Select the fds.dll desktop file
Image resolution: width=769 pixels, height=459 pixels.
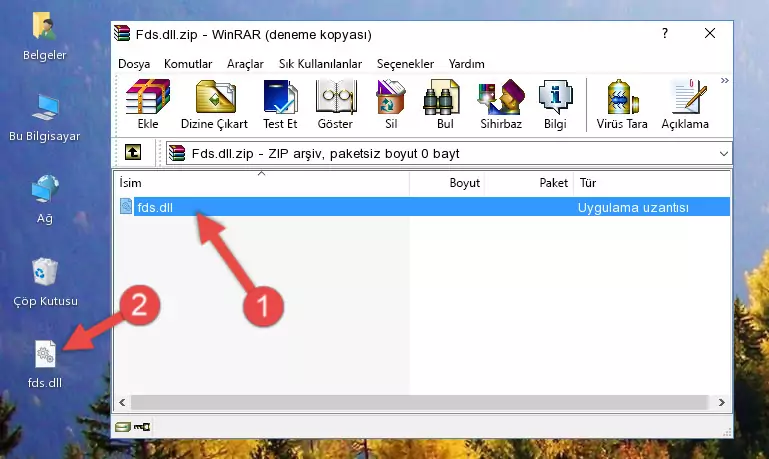point(45,364)
